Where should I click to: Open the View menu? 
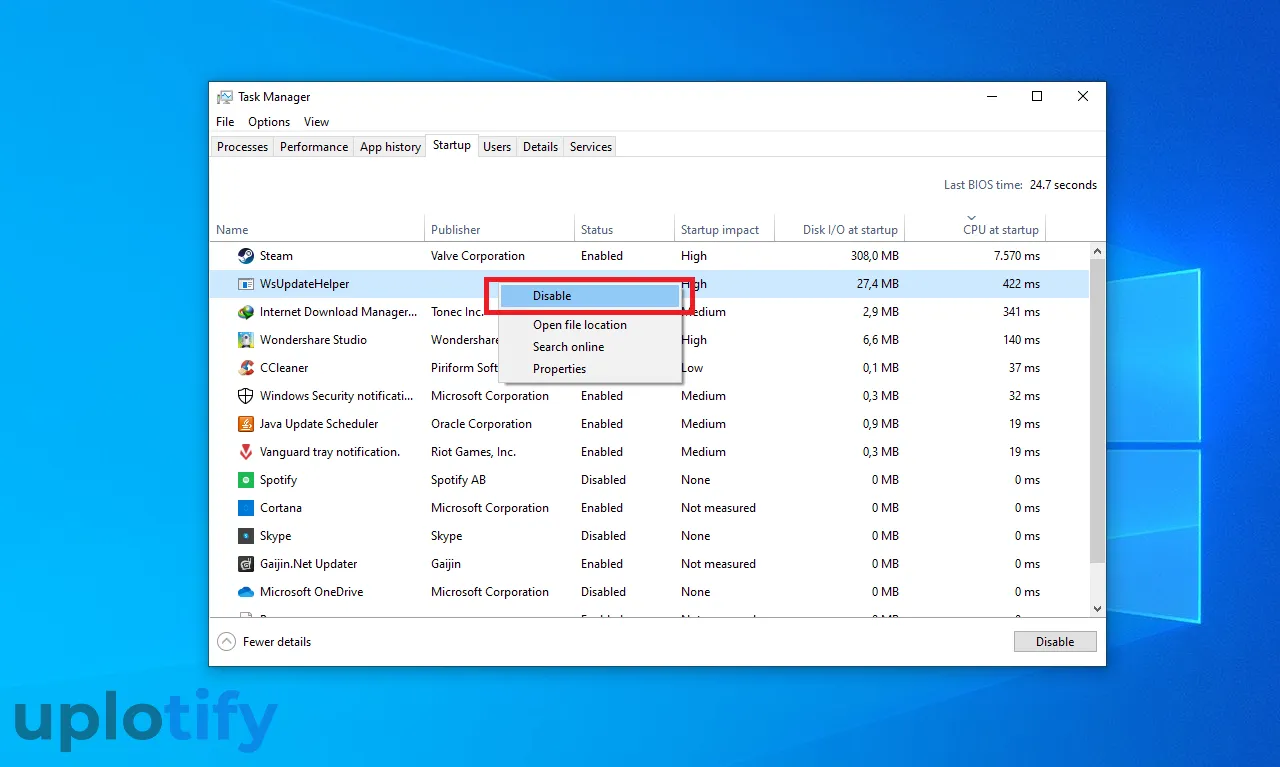316,122
